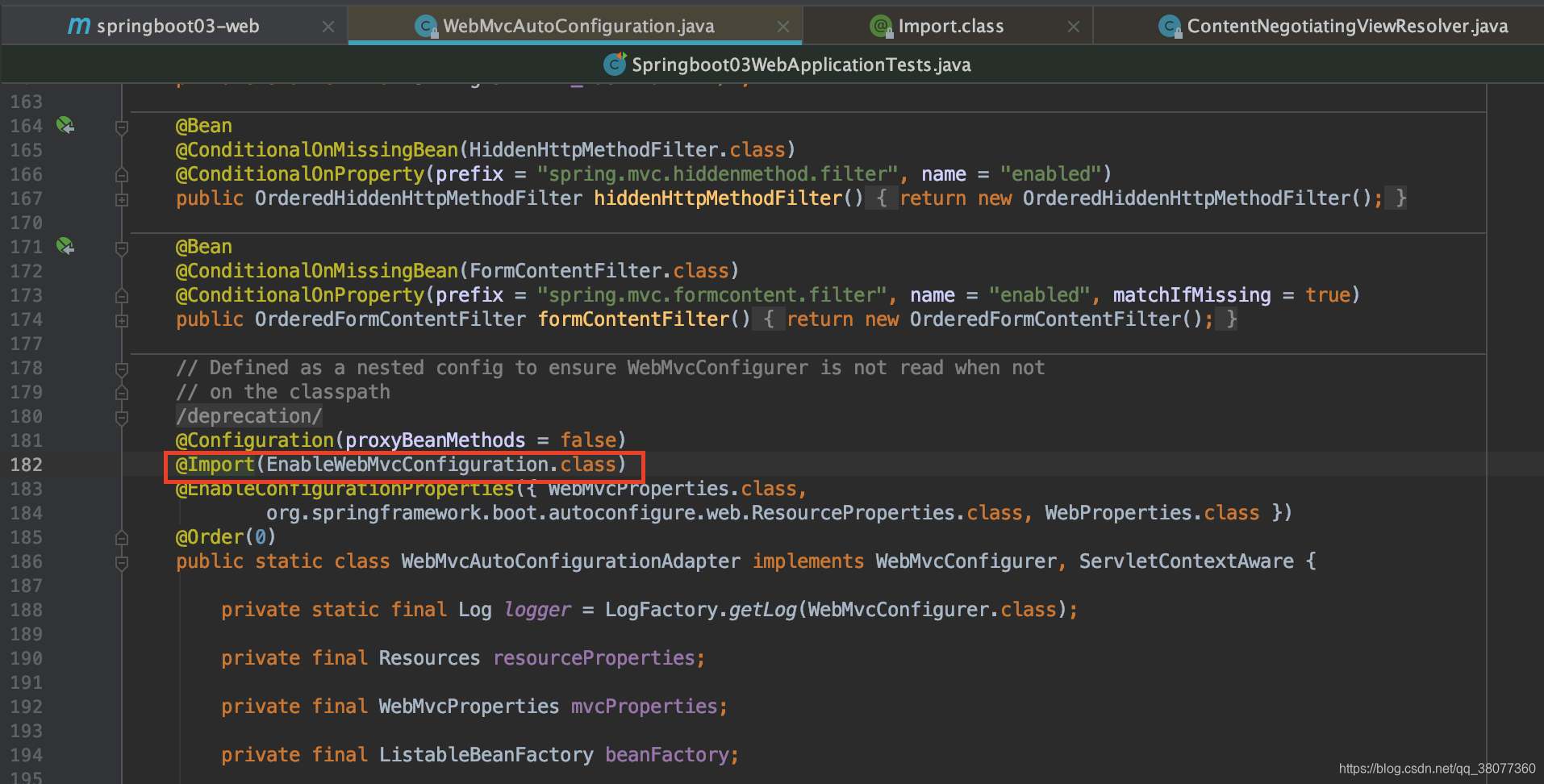Toggle the fold marker at line 179

[122, 392]
